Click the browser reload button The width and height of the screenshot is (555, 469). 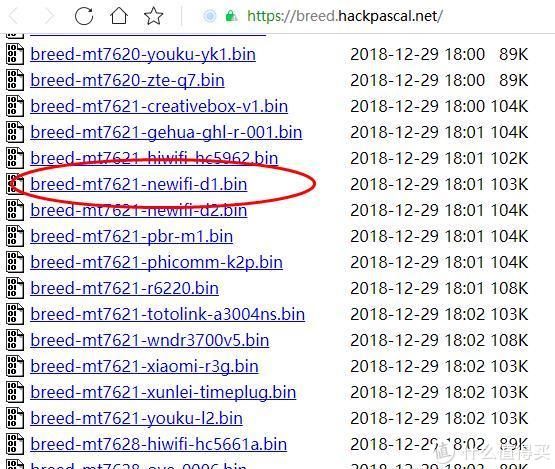[x=84, y=16]
